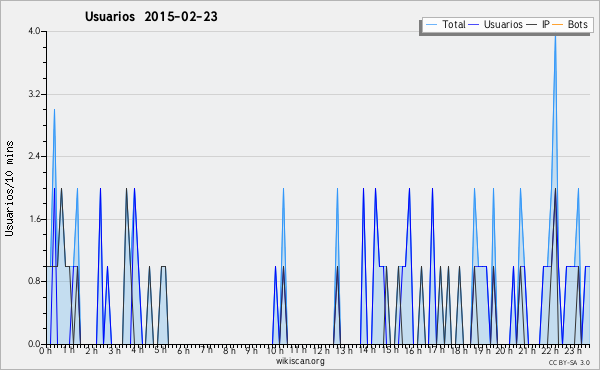Click the 16 h axis label
The height and width of the screenshot is (370, 600).
pyautogui.click(x=413, y=351)
